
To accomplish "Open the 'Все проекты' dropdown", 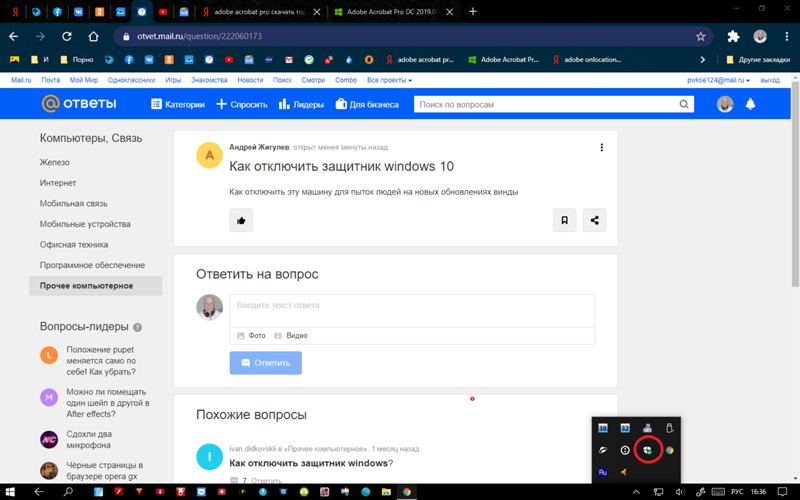I will tap(389, 80).
